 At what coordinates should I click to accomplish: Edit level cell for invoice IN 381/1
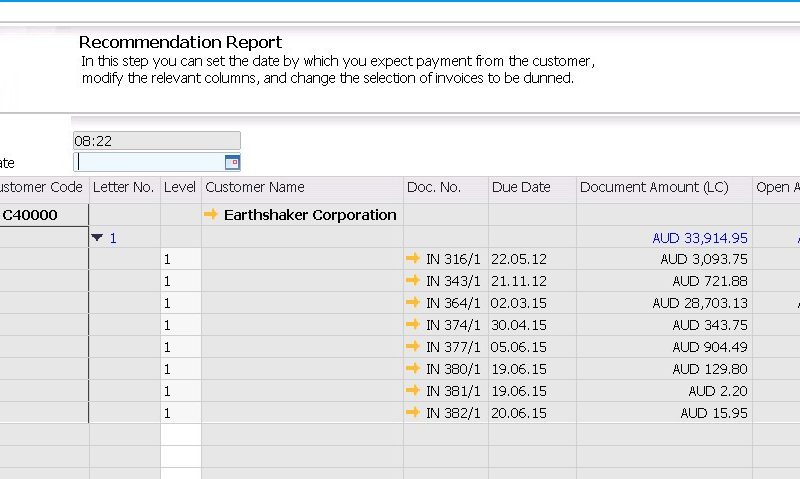181,391
